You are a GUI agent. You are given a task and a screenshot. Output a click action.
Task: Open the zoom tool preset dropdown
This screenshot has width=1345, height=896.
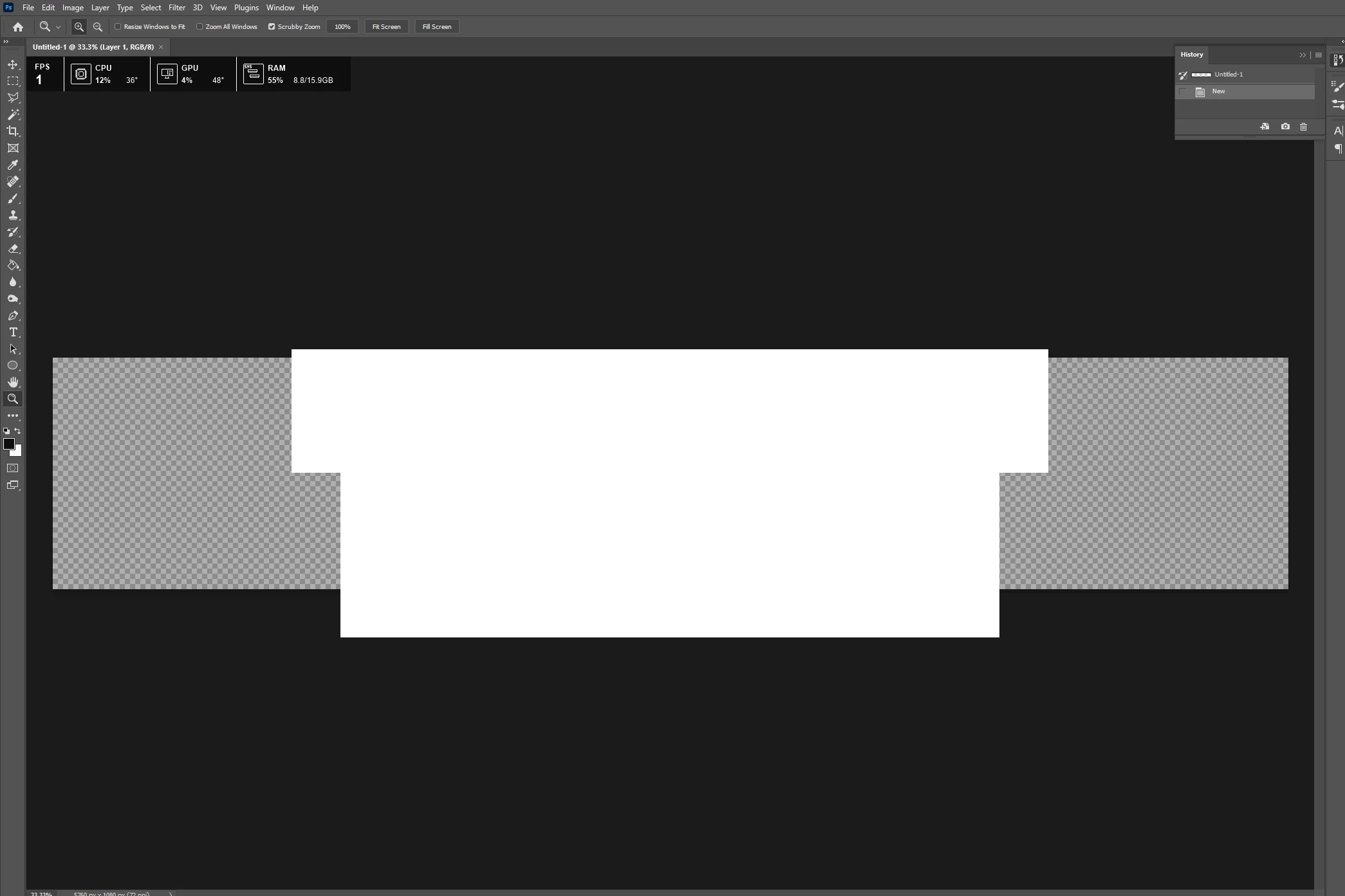(x=58, y=27)
